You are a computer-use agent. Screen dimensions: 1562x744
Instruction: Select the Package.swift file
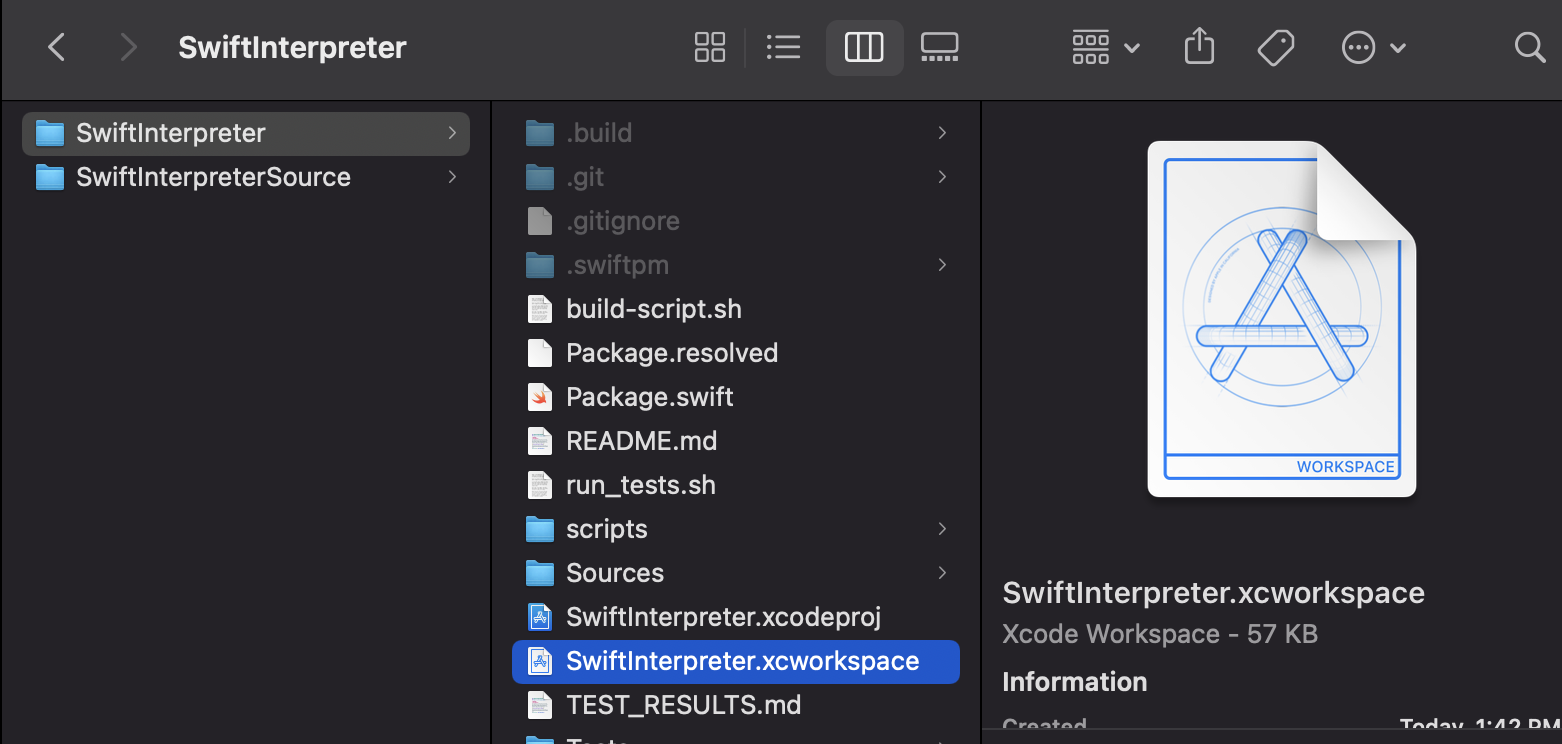[x=736, y=397]
